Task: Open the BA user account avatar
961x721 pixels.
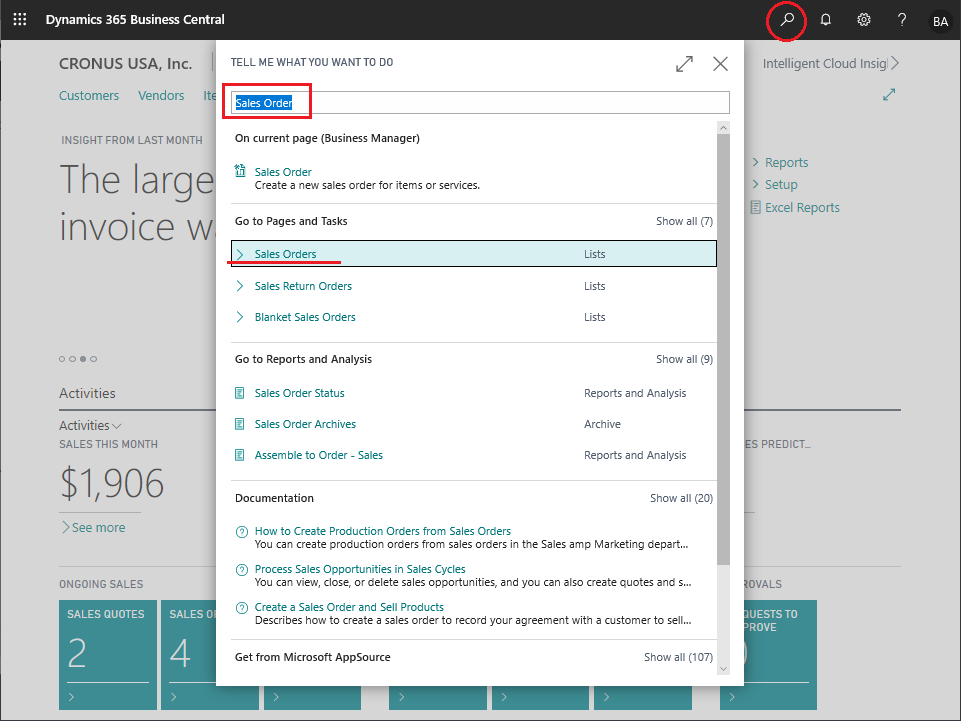Action: [940, 21]
